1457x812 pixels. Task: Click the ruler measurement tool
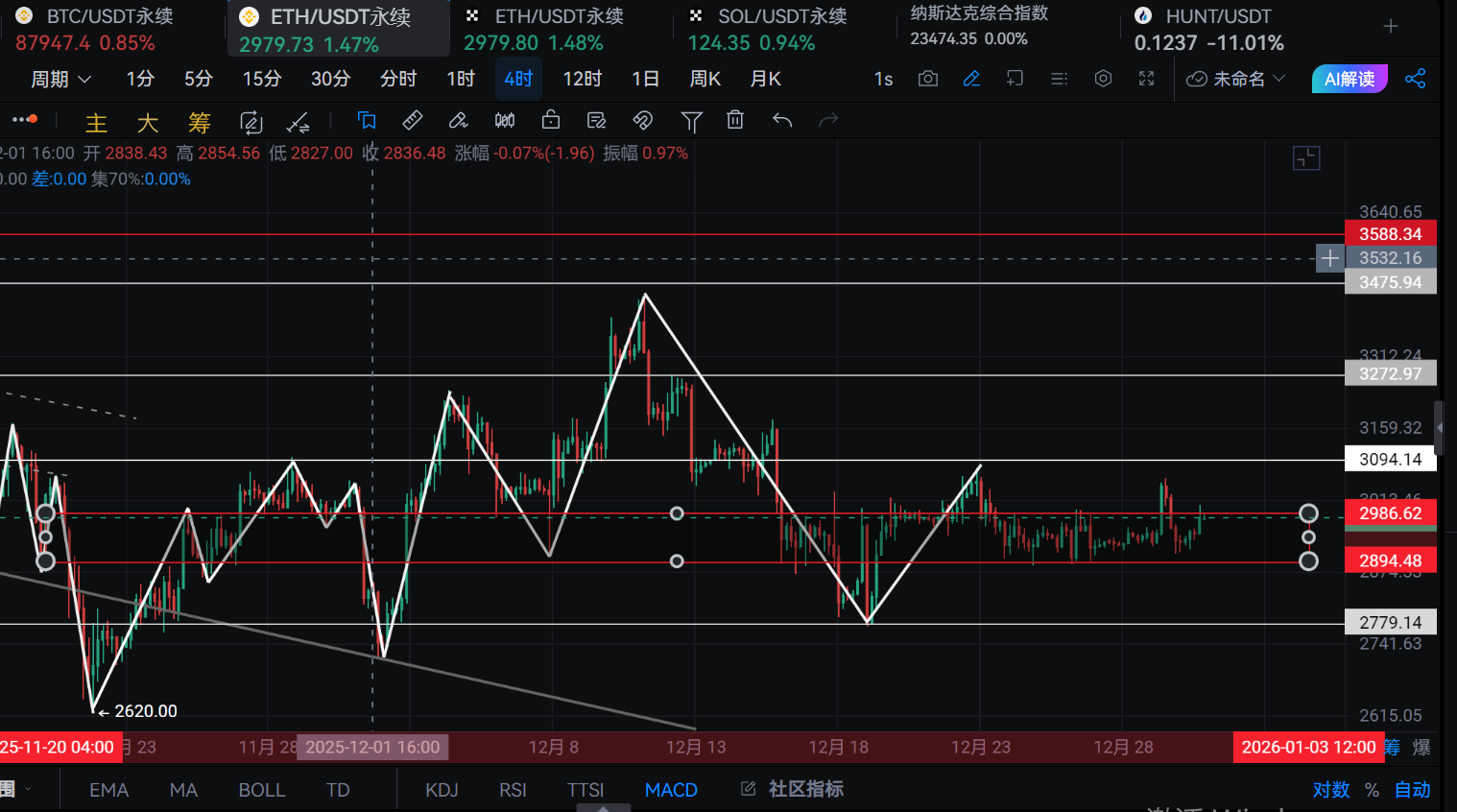click(x=412, y=120)
